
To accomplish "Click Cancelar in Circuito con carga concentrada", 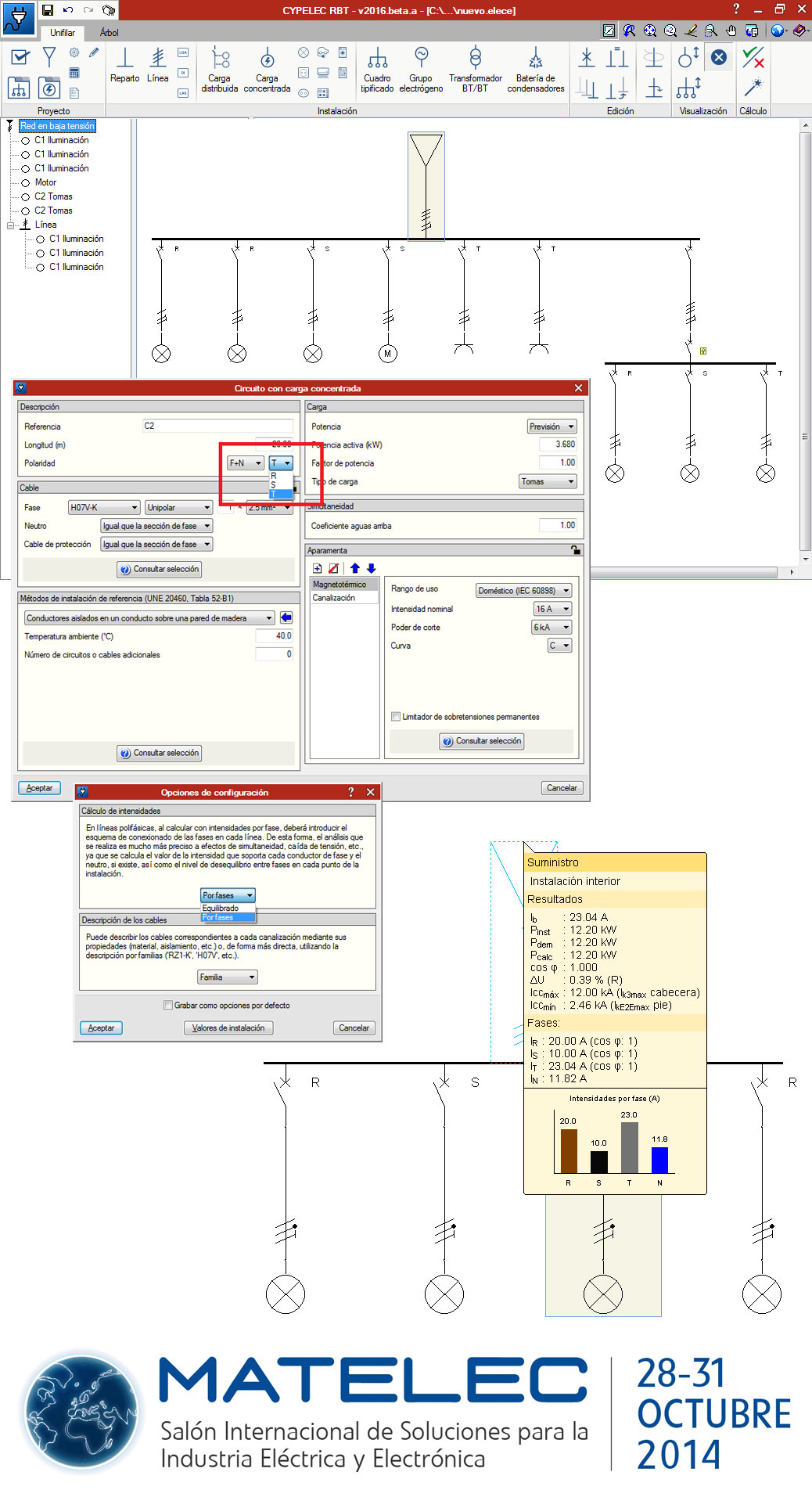I will [x=562, y=788].
